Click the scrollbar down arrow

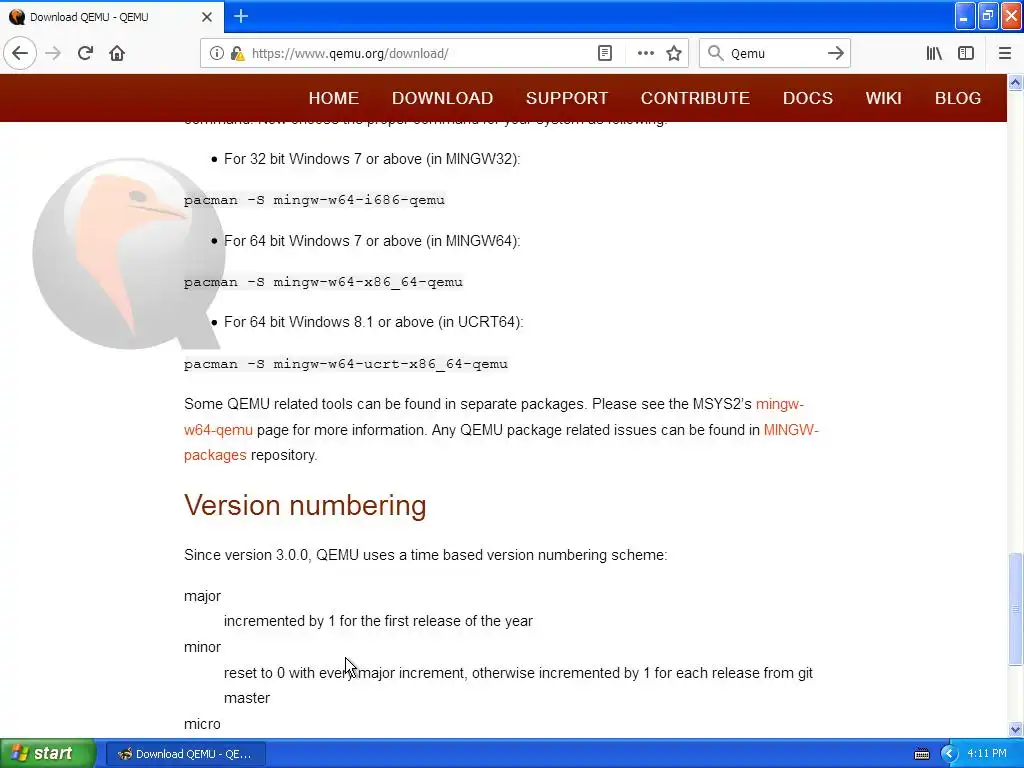[1016, 729]
